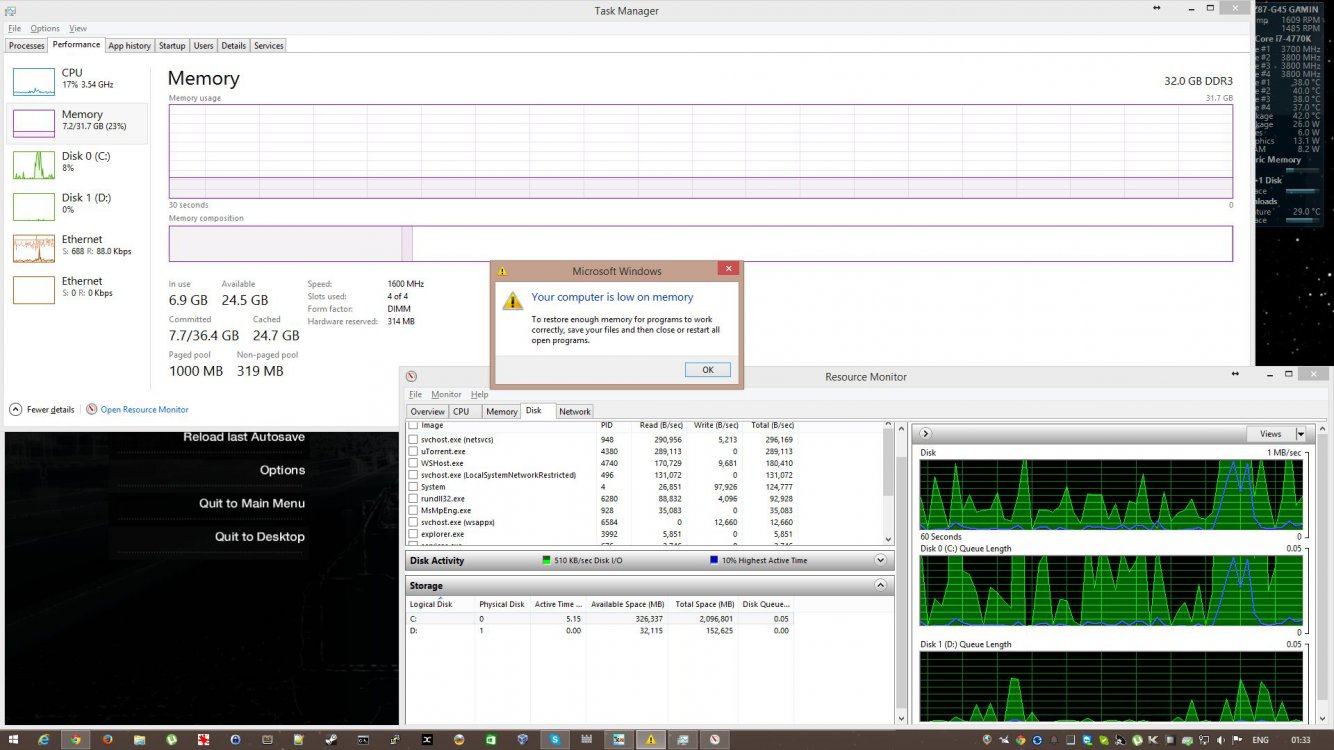The image size is (1334, 750).
Task: Open Firefox from the taskbar
Action: [x=107, y=740]
